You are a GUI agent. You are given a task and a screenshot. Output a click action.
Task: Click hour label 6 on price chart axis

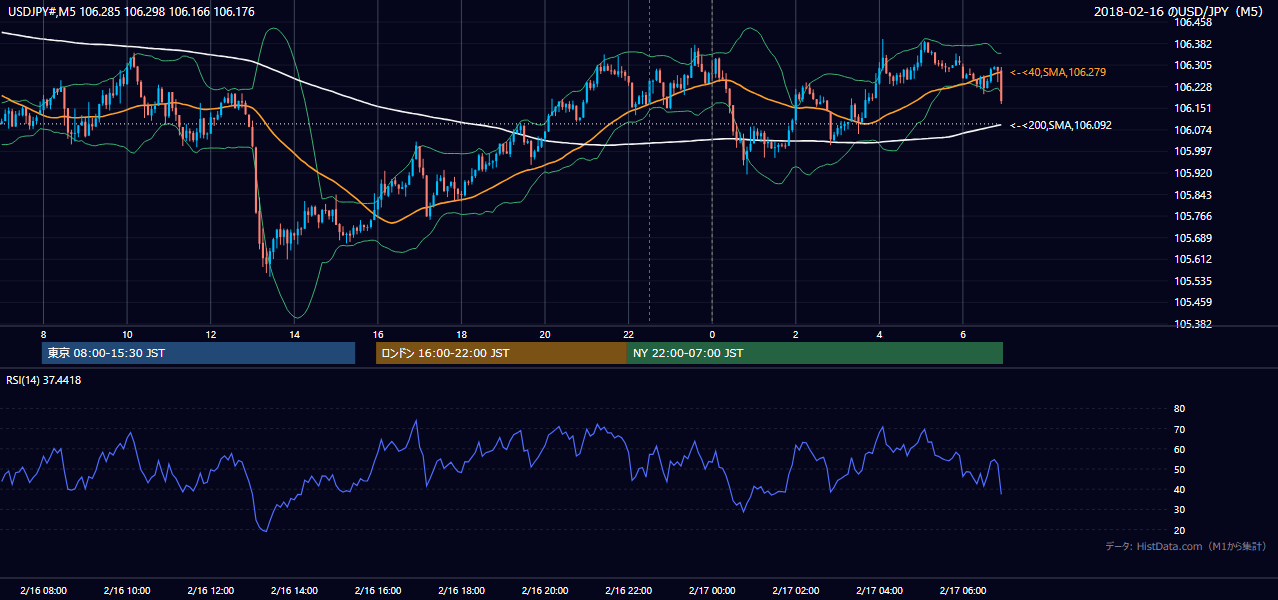962,334
